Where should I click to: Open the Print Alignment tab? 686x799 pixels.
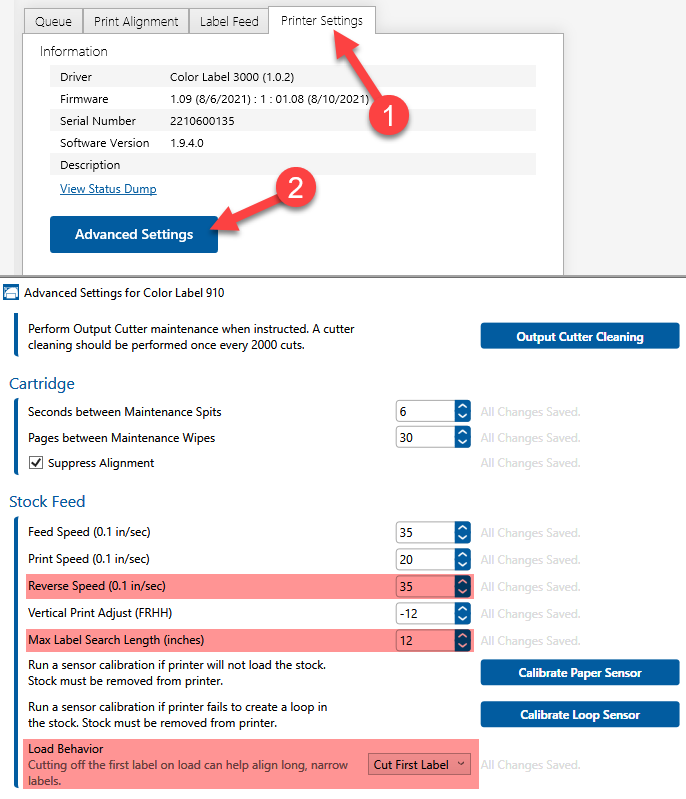click(136, 21)
